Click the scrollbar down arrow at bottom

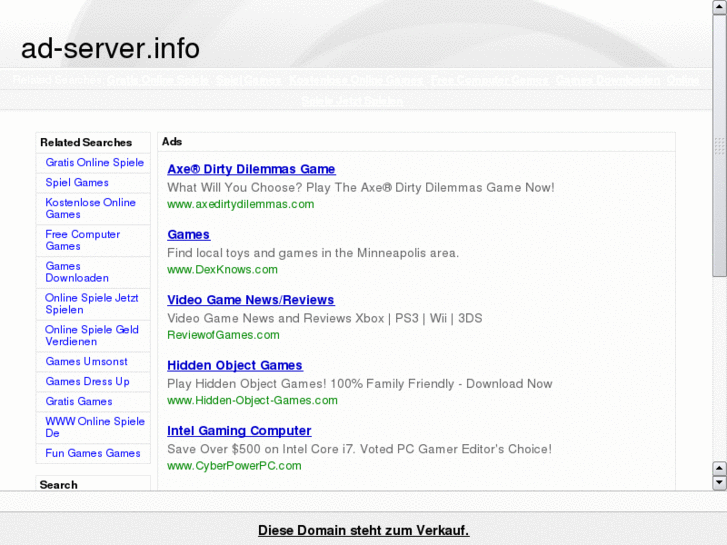click(719, 483)
